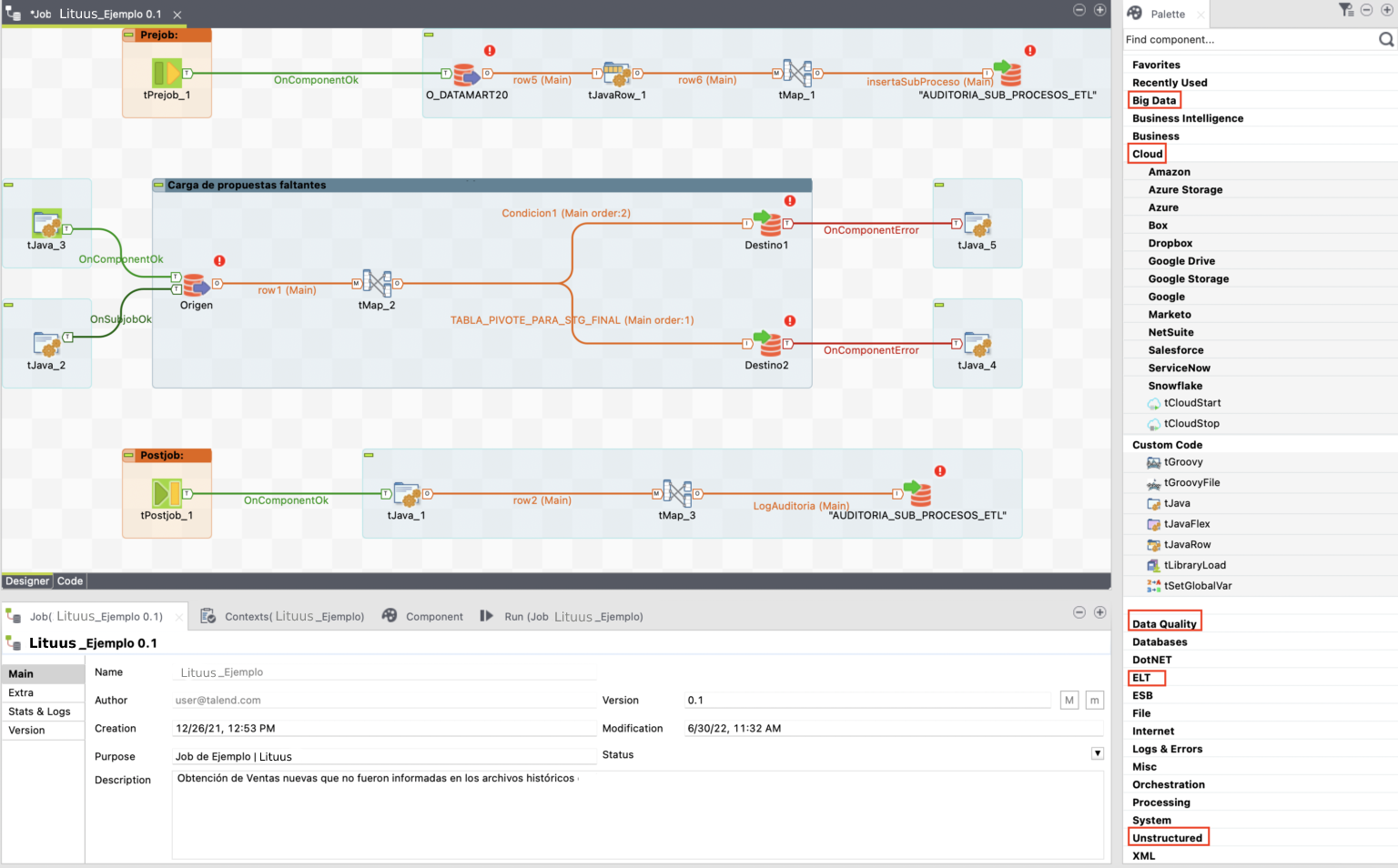
Task: Select the tMap_3 component
Action: point(677,494)
